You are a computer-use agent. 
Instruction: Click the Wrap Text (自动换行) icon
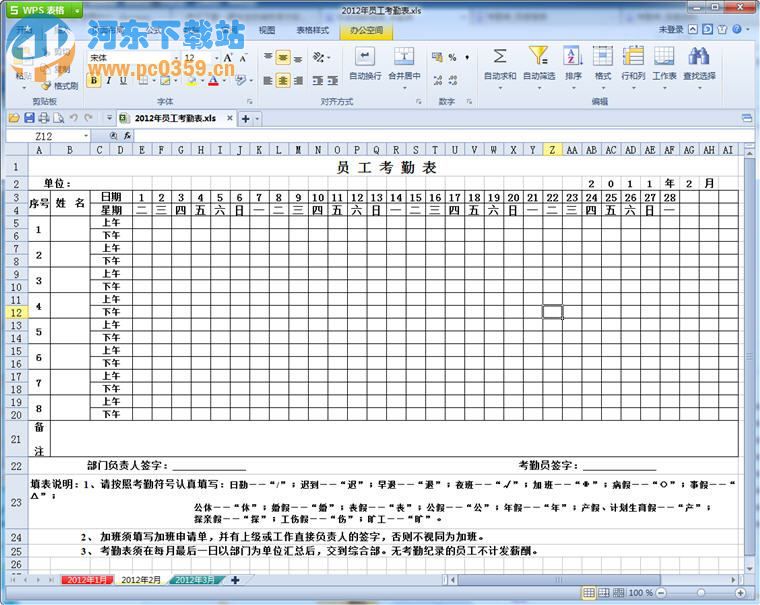[365, 56]
